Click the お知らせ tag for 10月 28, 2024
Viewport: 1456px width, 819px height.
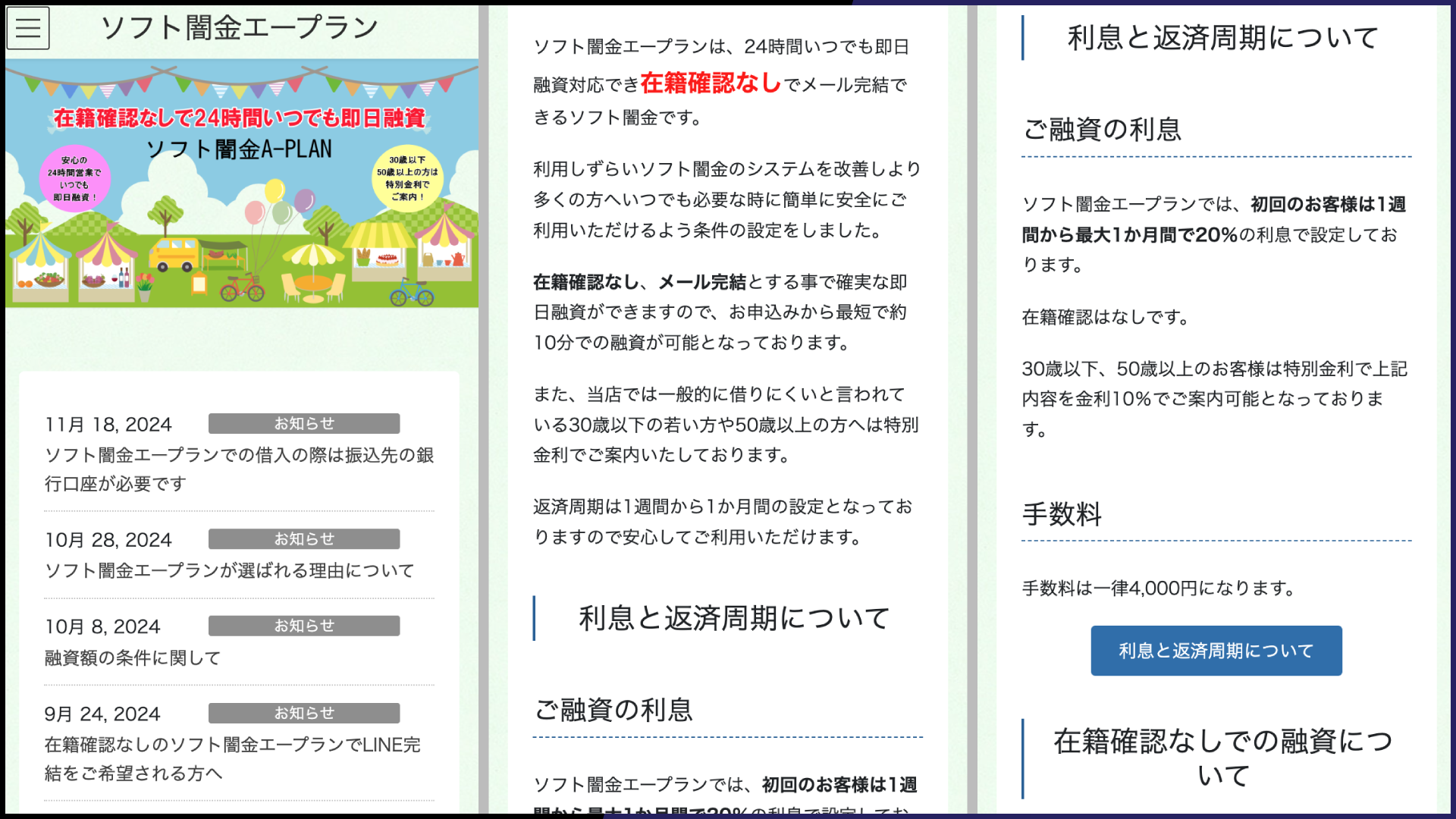point(304,539)
